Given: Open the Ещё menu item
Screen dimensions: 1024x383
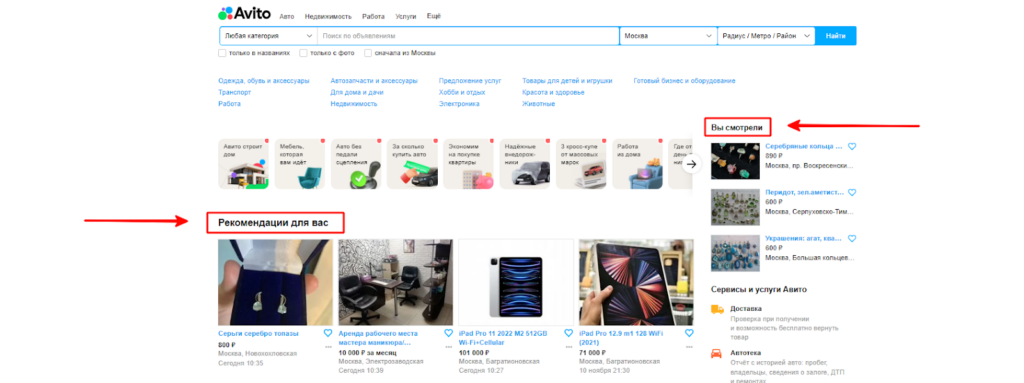Looking at the screenshot, I should [x=434, y=16].
